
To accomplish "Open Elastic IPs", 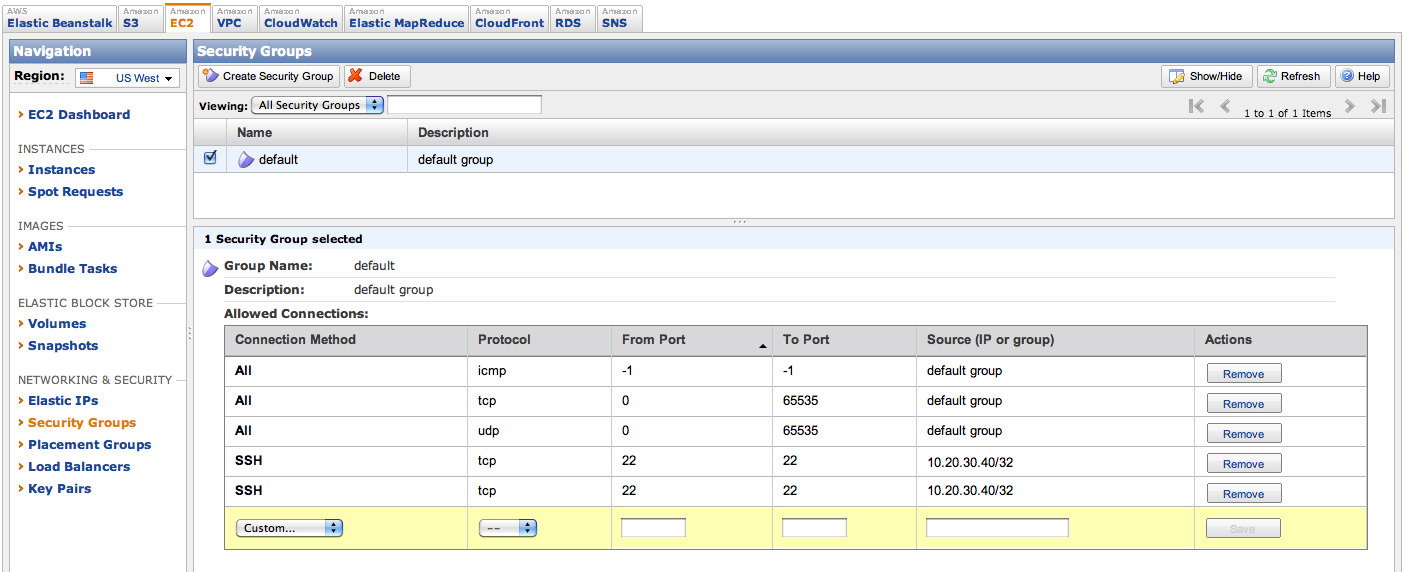I will pos(63,401).
